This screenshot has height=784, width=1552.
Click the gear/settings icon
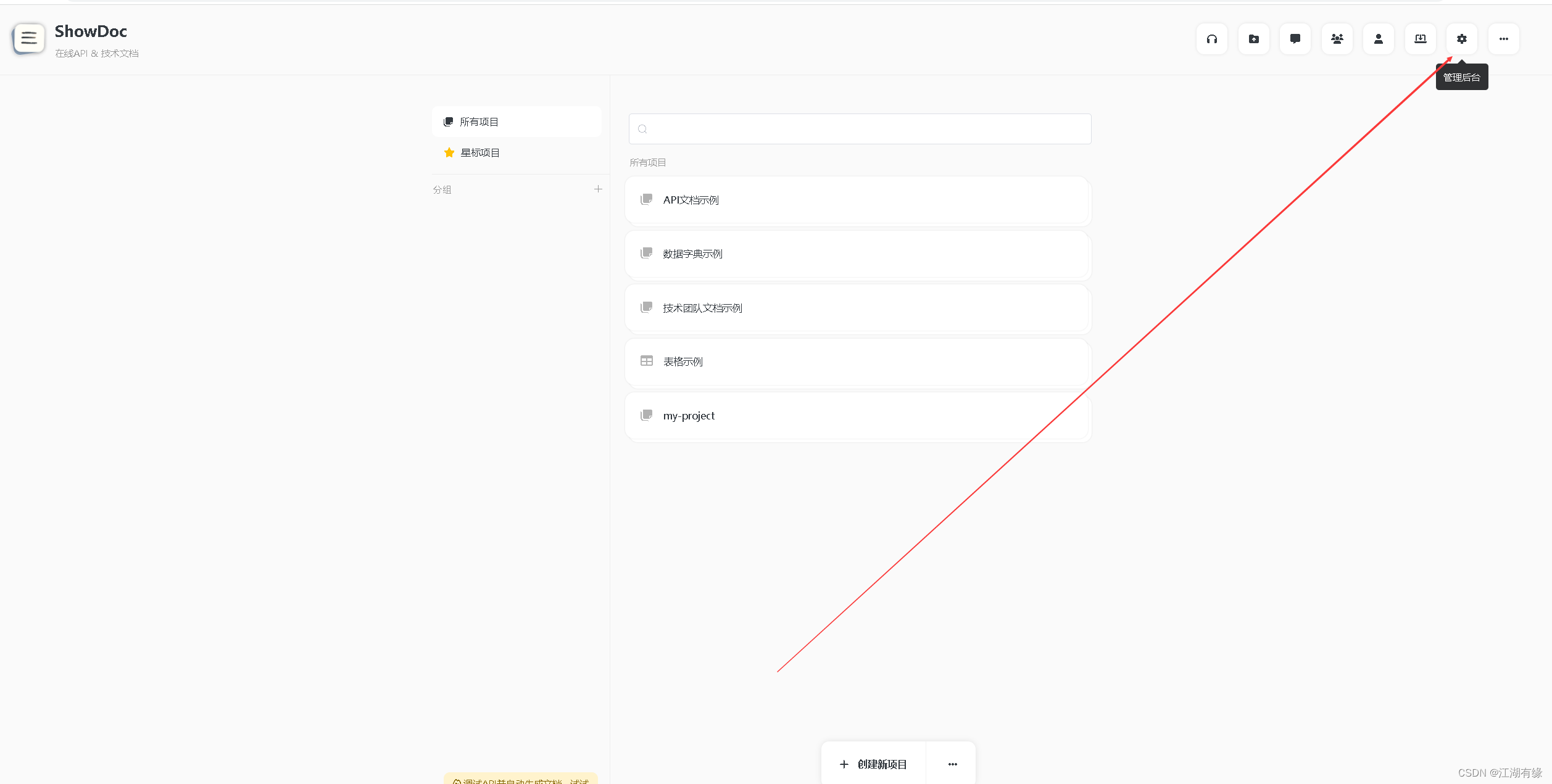click(1462, 38)
